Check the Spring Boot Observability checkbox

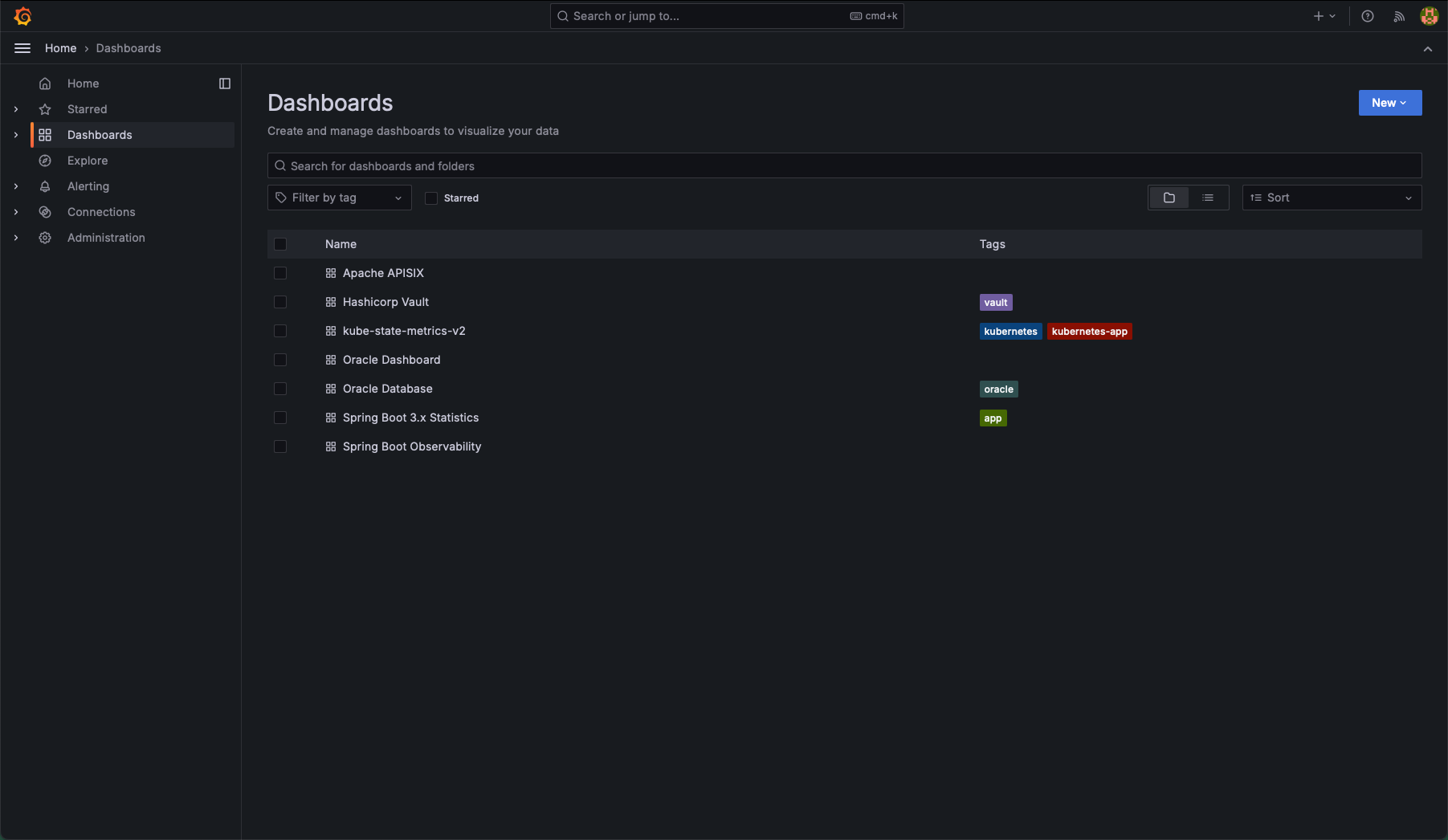[280, 447]
